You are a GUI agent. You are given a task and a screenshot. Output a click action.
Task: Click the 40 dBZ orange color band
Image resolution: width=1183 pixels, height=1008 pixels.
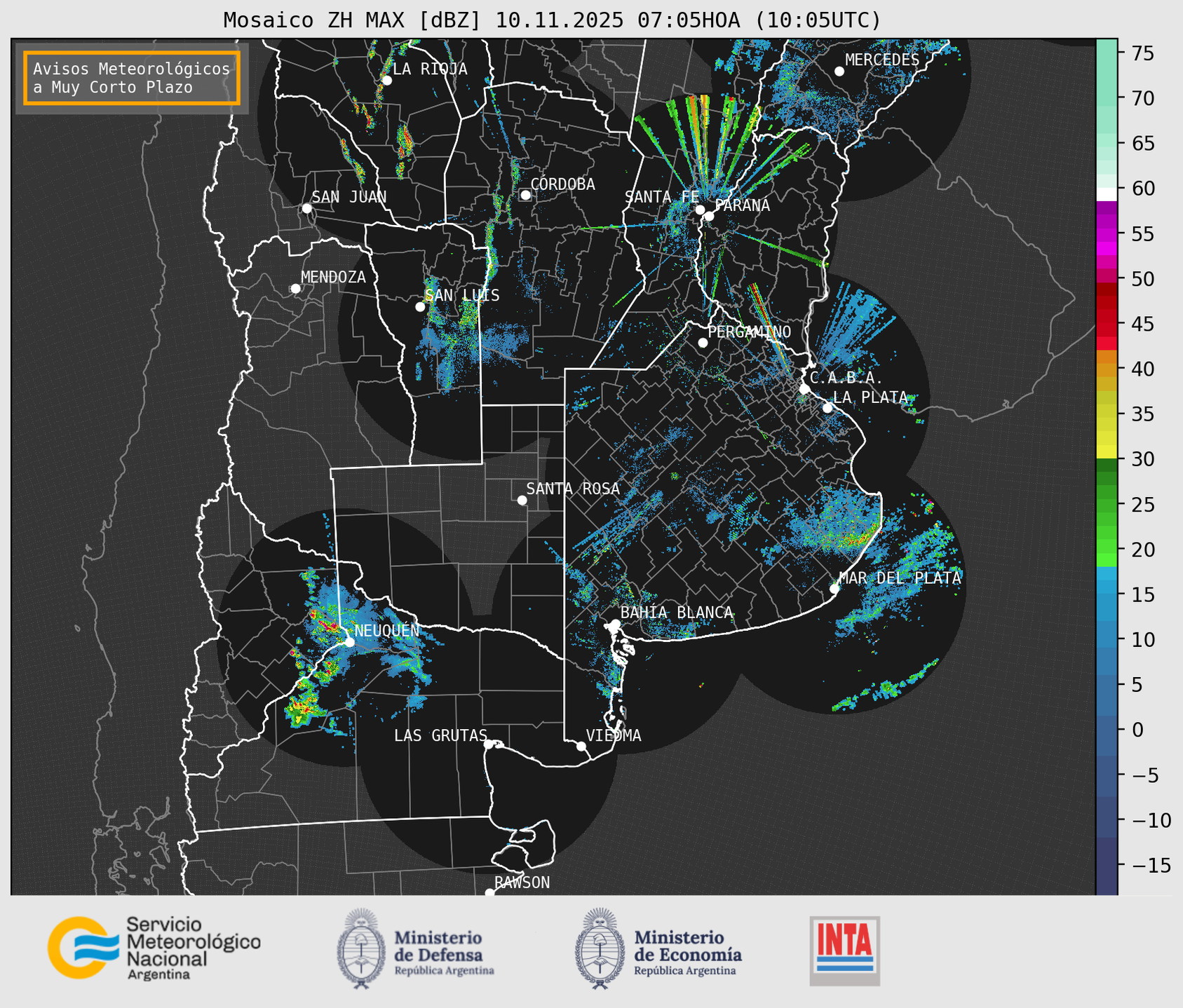click(1107, 369)
